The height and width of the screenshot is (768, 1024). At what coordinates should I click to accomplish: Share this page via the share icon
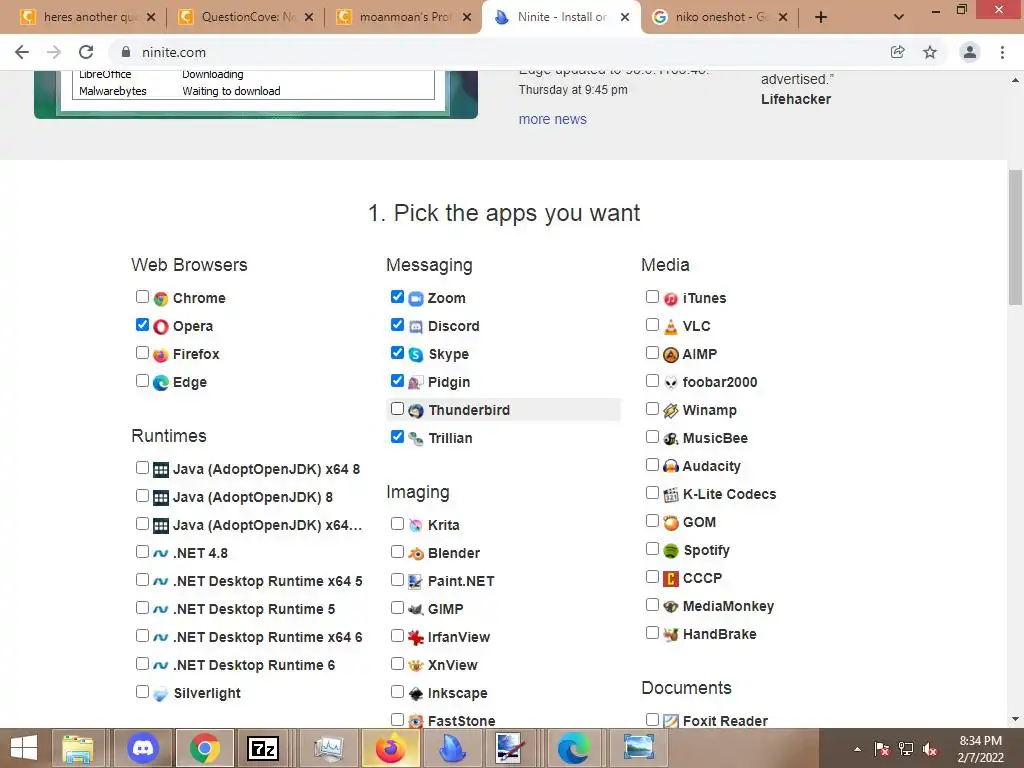898,52
